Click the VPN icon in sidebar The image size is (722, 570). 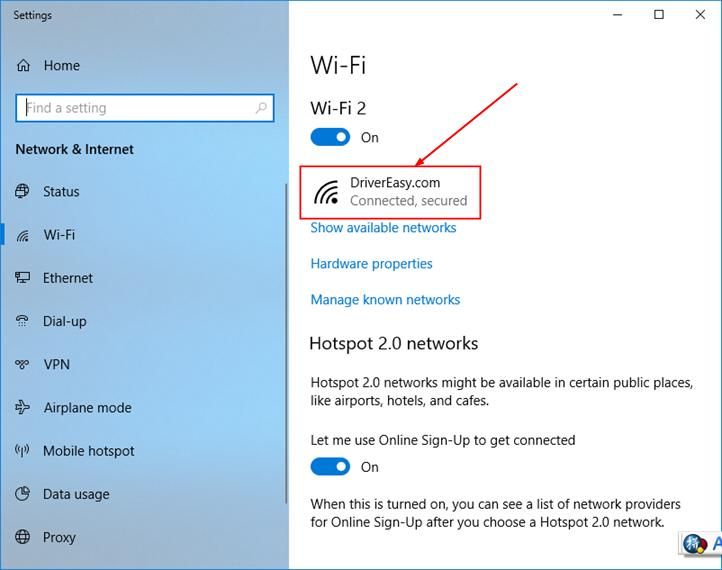click(23, 365)
